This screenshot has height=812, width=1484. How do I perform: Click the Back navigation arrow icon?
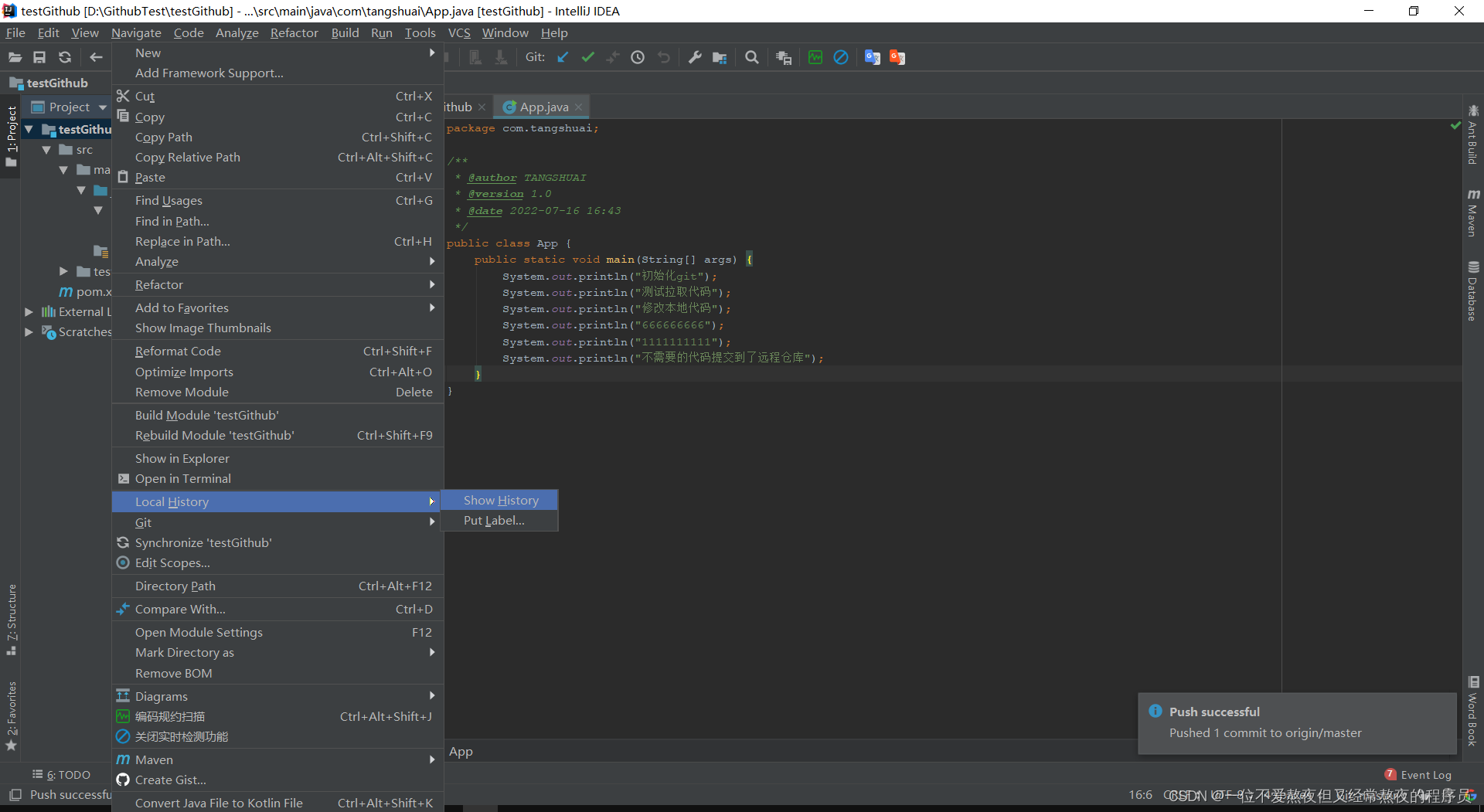coord(96,57)
